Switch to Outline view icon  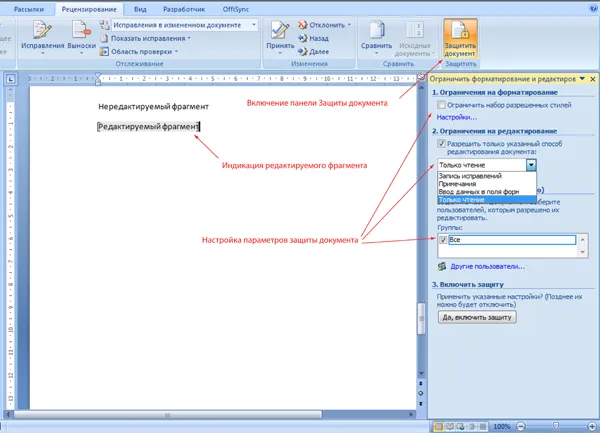tap(472, 426)
